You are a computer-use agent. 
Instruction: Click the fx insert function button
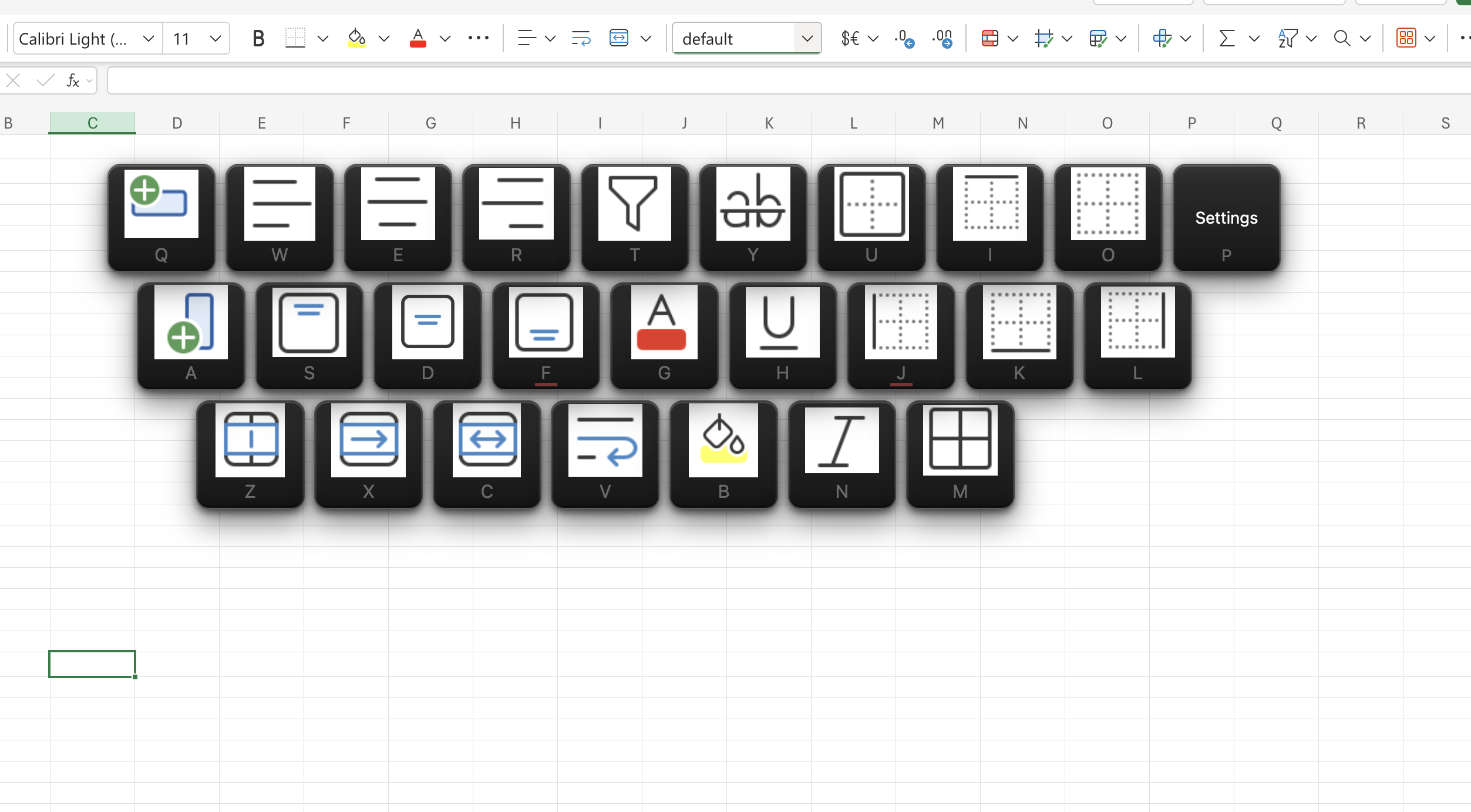coord(73,80)
